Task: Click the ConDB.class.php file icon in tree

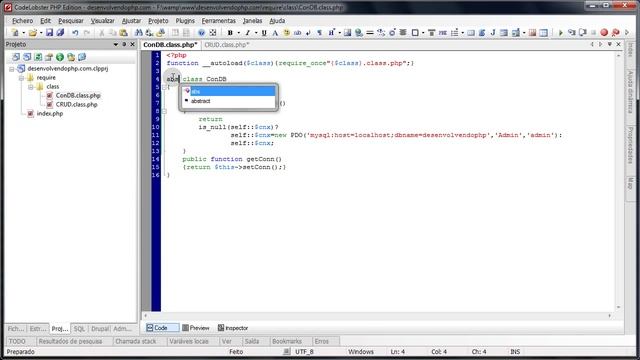Action: tap(49, 96)
